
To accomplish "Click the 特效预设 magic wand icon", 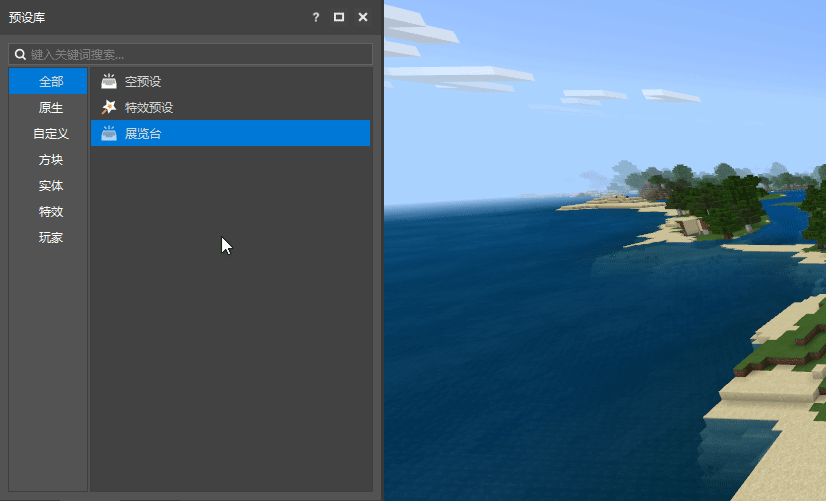I will point(109,107).
